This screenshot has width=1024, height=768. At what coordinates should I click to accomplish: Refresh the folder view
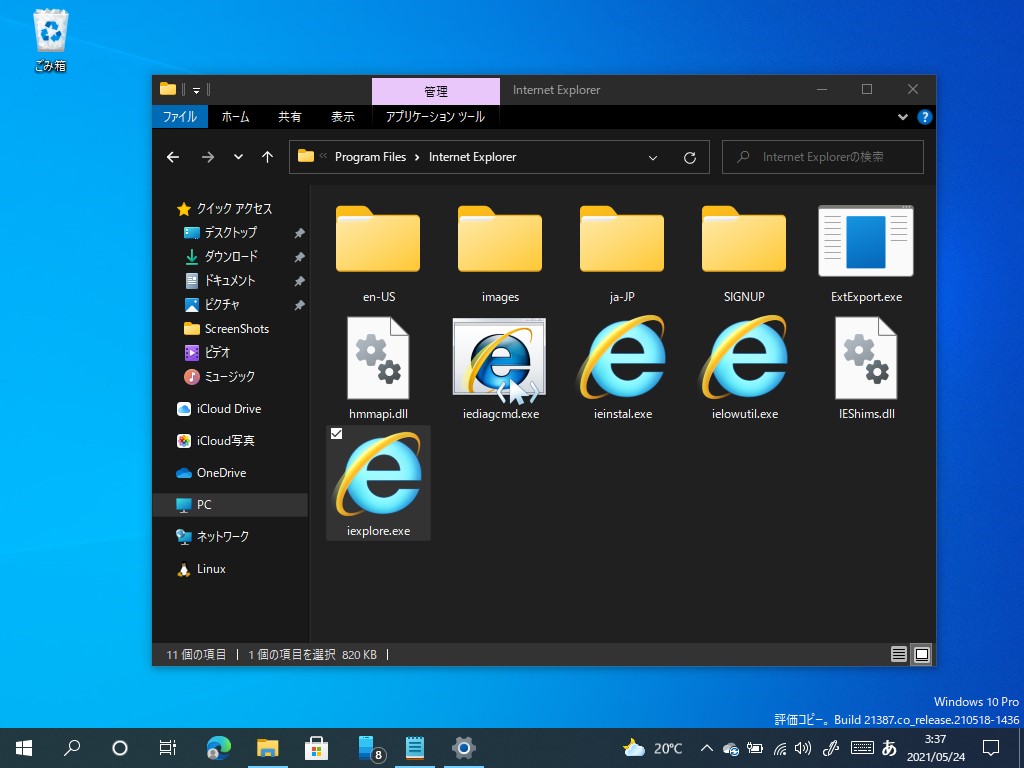point(689,157)
